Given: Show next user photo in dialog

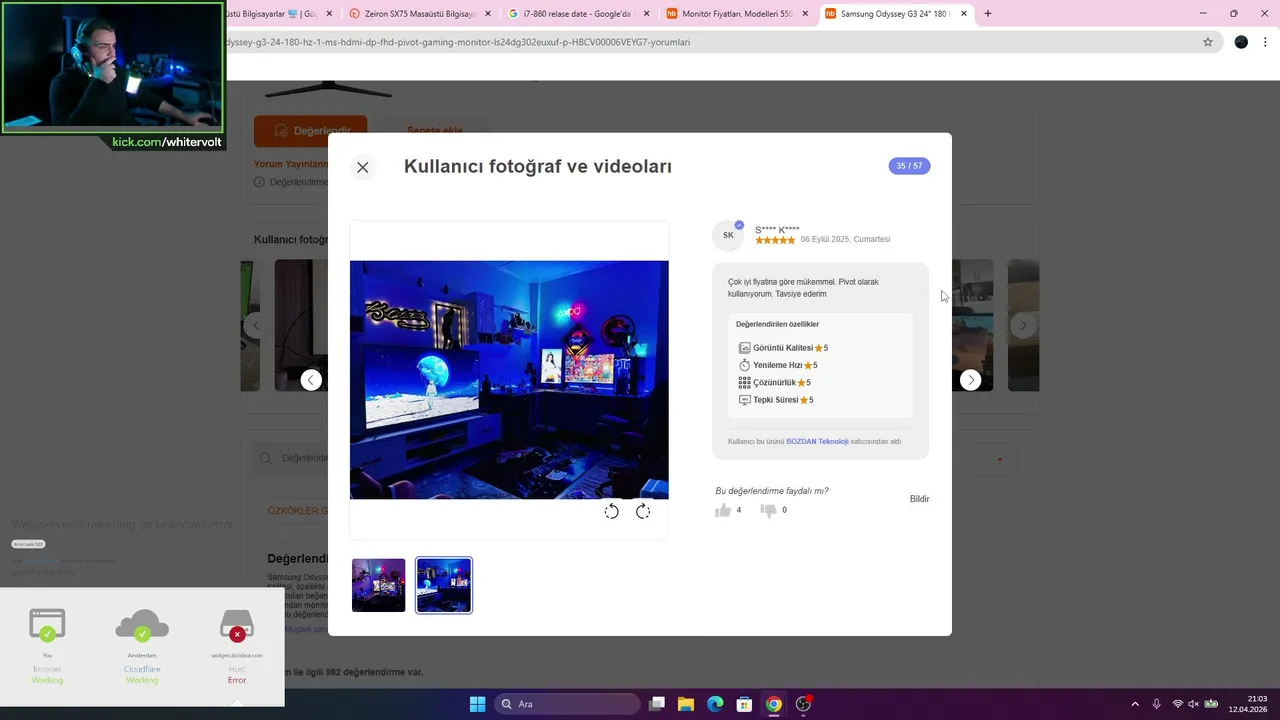Looking at the screenshot, I should point(970,380).
